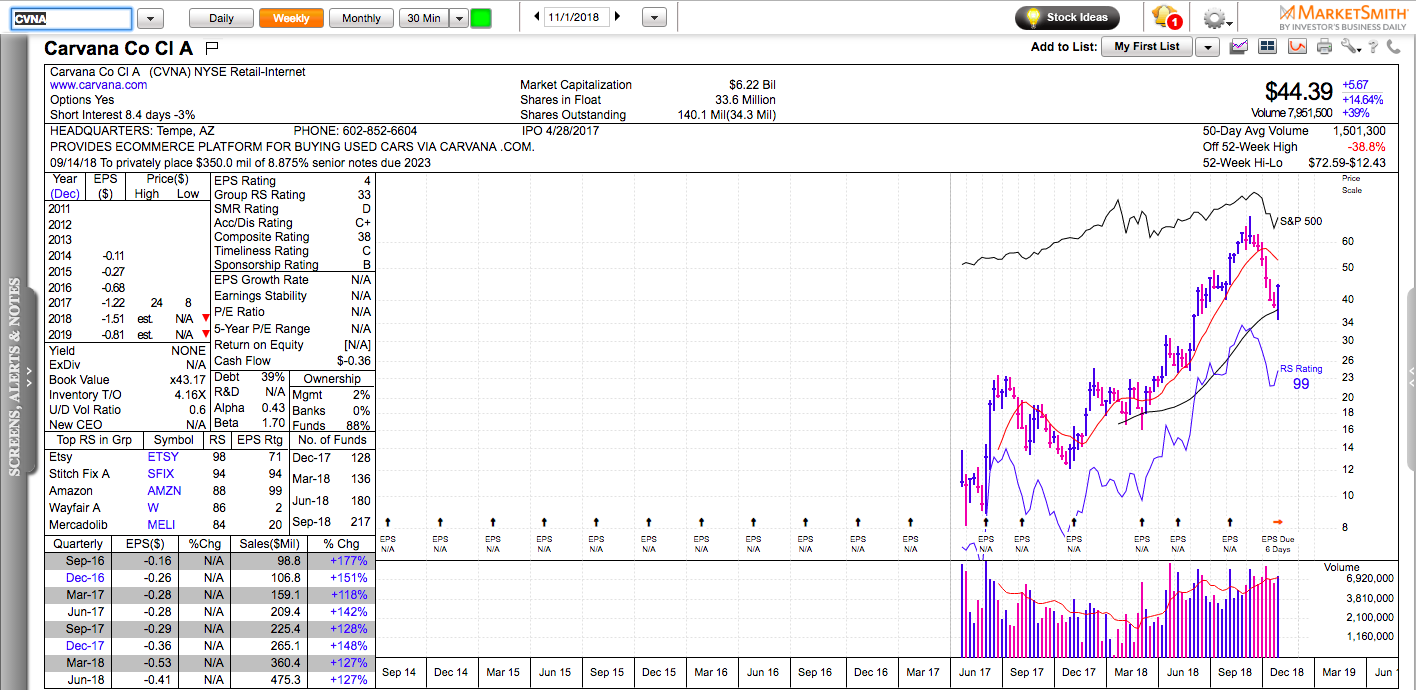Click the chart view icon beside list dropdown
Image resolution: width=1416 pixels, height=690 pixels.
pyautogui.click(x=1240, y=46)
